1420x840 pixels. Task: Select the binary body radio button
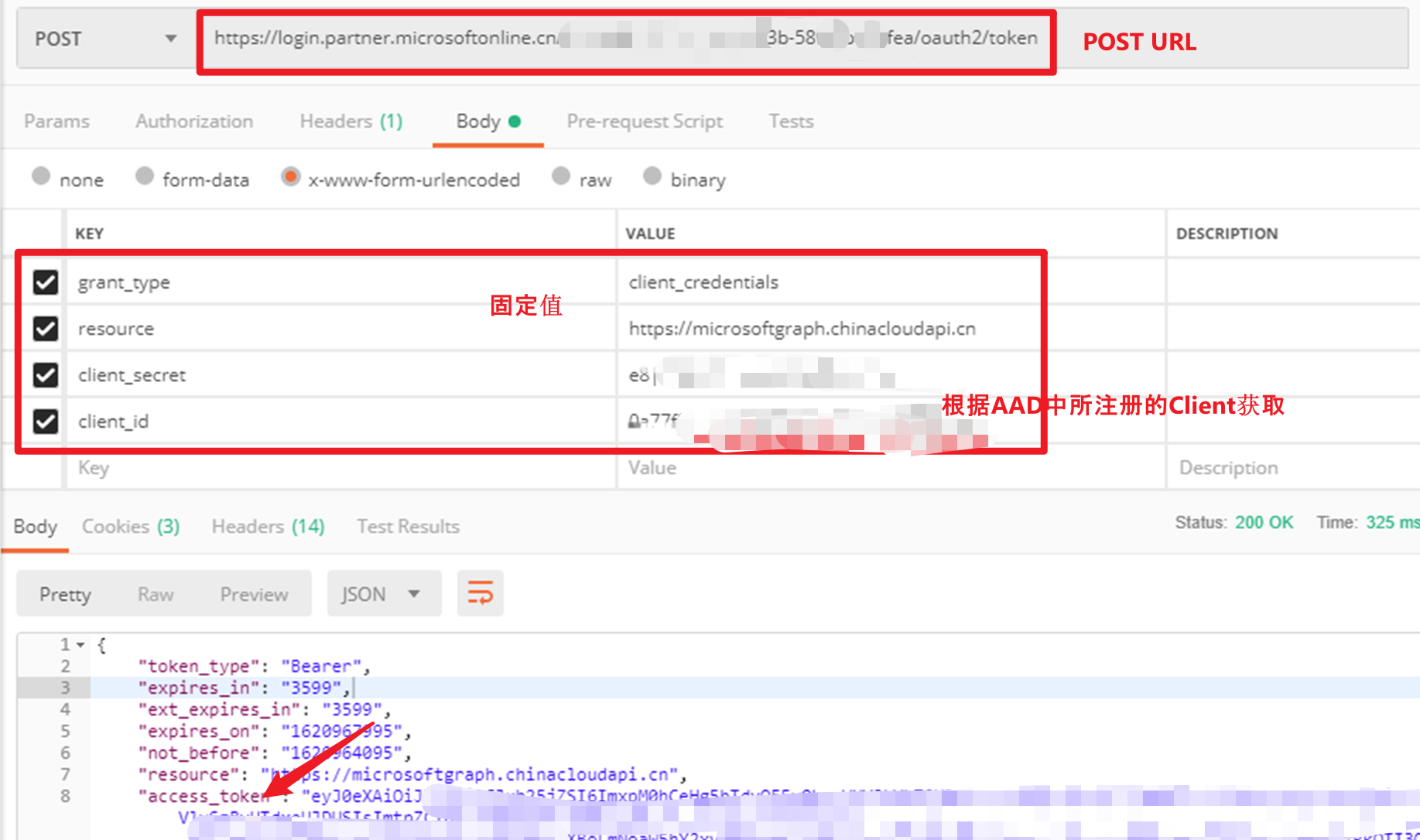tap(652, 177)
